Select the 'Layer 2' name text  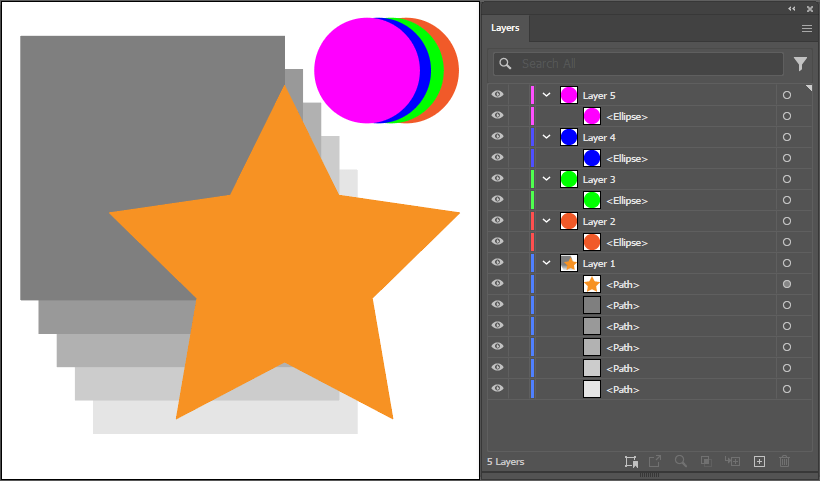(x=599, y=222)
